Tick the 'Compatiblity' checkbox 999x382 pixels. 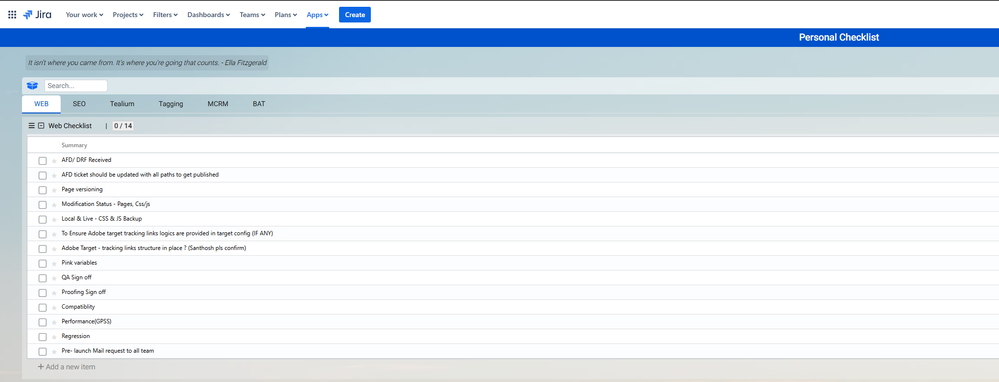point(43,307)
